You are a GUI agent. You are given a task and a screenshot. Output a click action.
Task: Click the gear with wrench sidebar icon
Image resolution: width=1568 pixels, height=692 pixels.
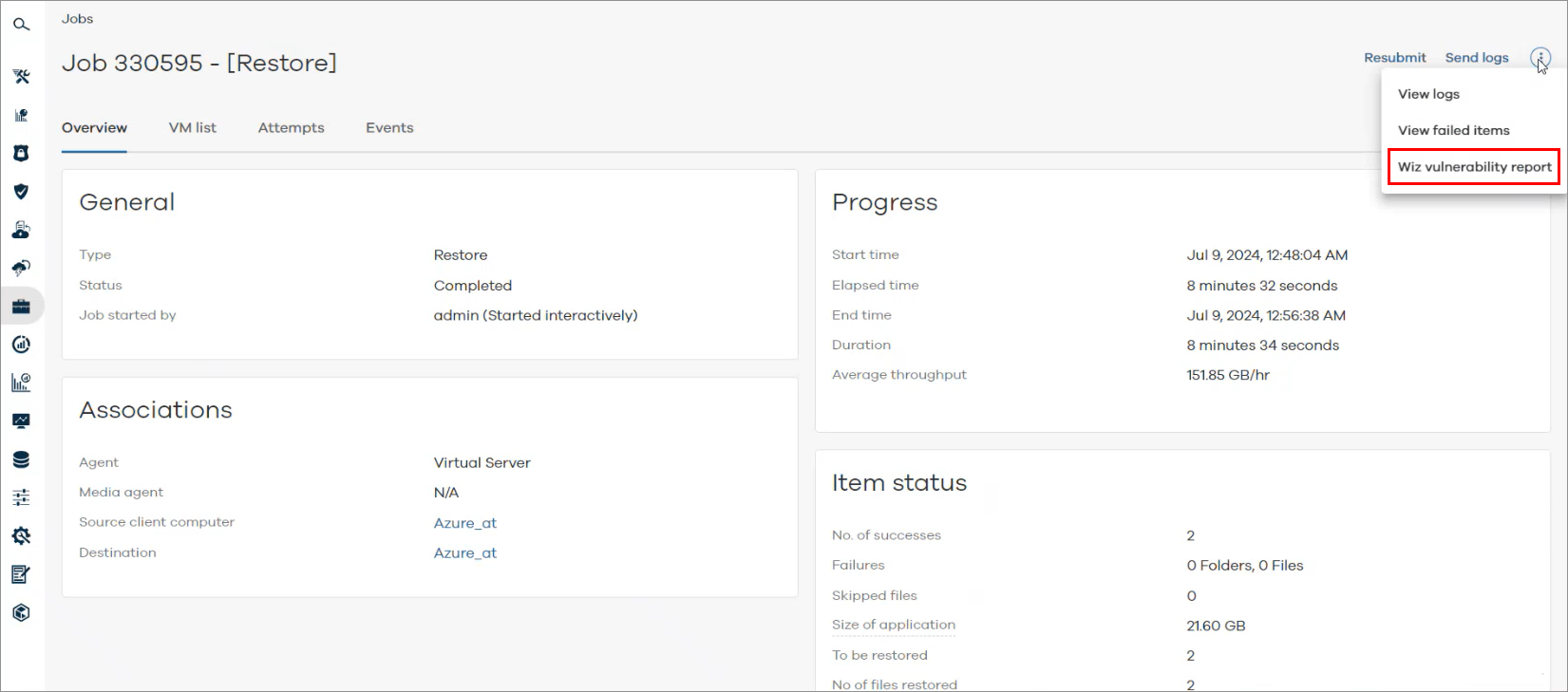(x=21, y=536)
